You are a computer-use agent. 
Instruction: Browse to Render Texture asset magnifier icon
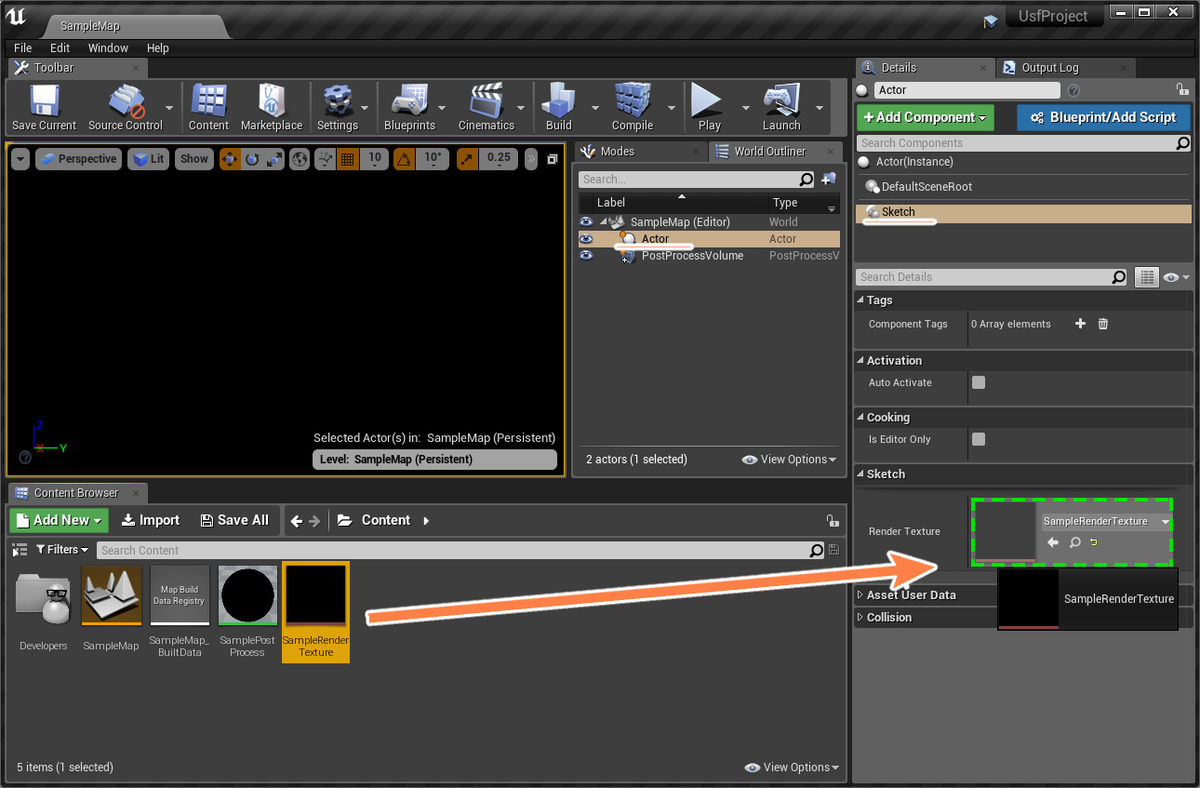point(1075,542)
